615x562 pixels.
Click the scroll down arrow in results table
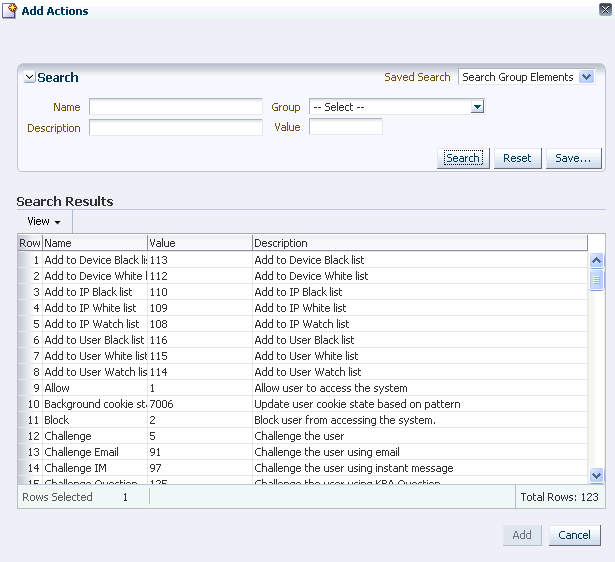597,475
